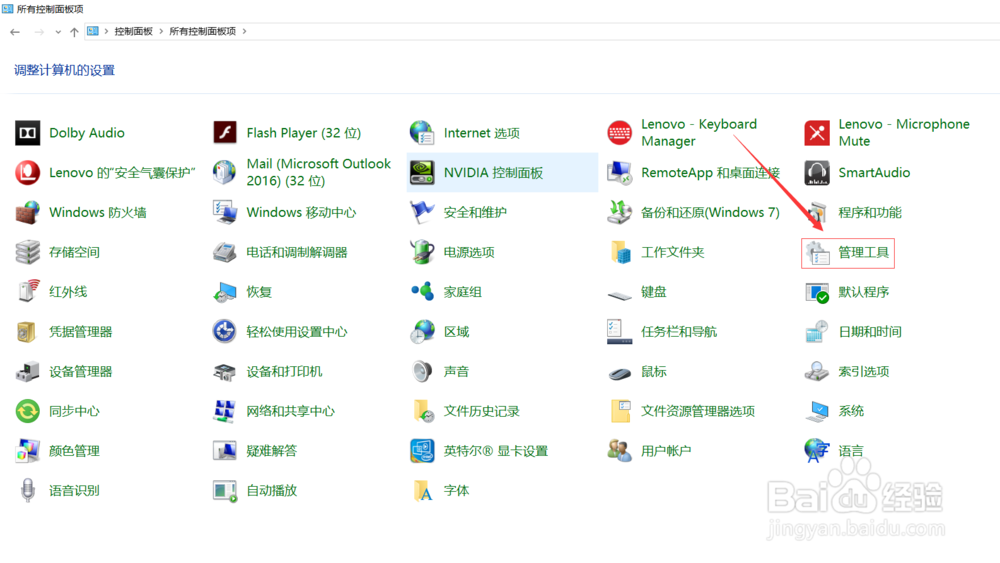Open the 设备和打印机 icon
The image size is (1000, 563).
(x=224, y=372)
